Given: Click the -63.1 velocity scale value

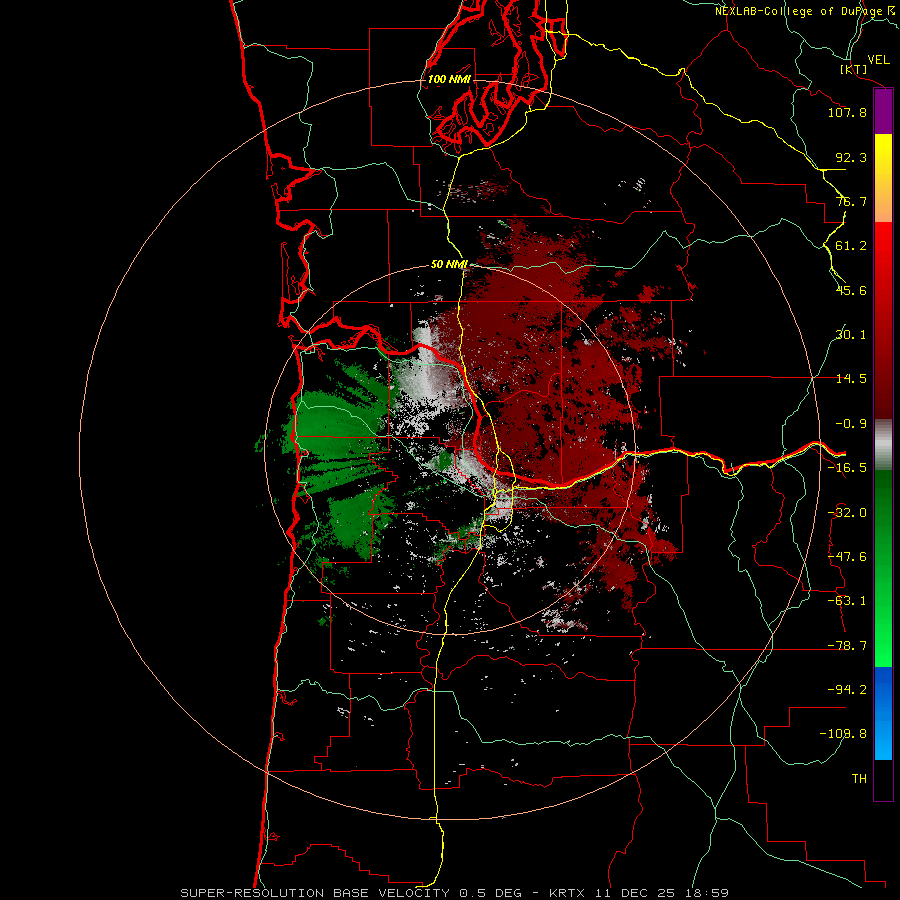Looking at the screenshot, I should click(x=847, y=601).
